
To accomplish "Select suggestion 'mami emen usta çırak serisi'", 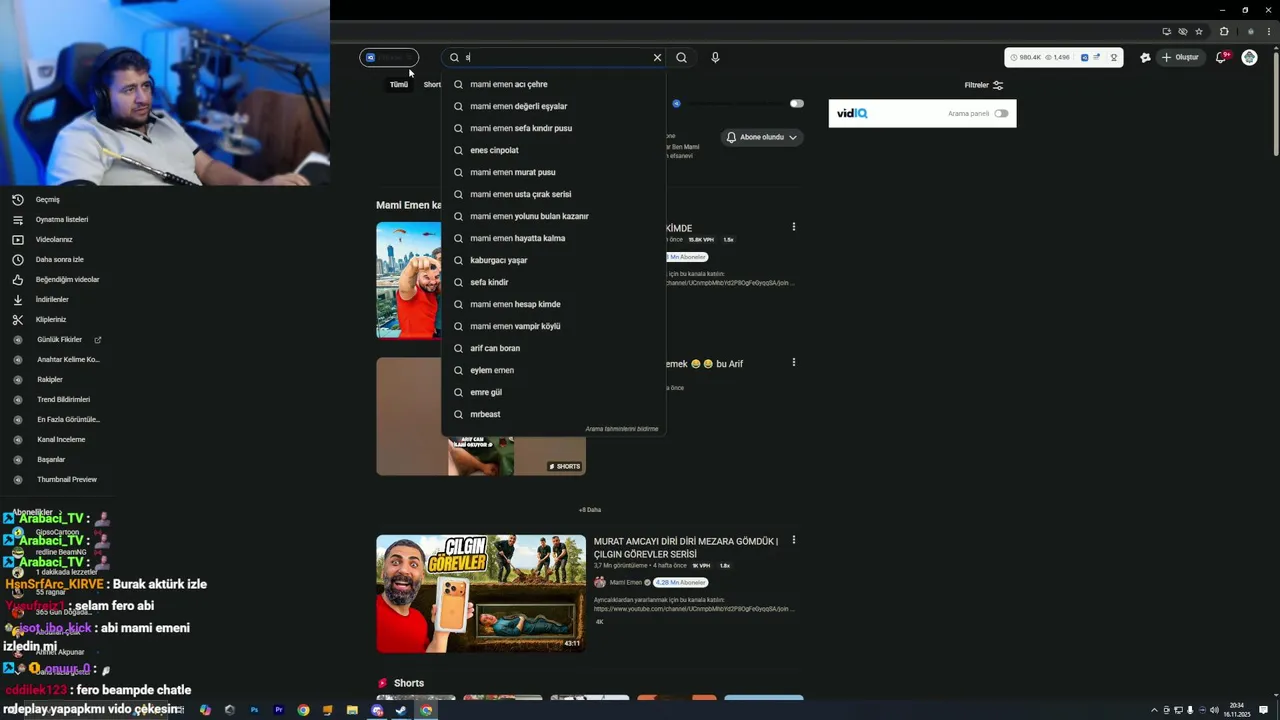I will coord(553,194).
